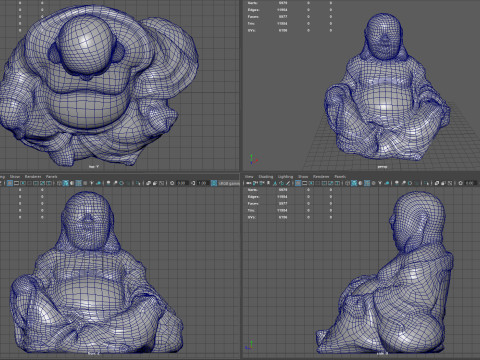
Task: Open View menu in side view panel
Action: coord(249,177)
